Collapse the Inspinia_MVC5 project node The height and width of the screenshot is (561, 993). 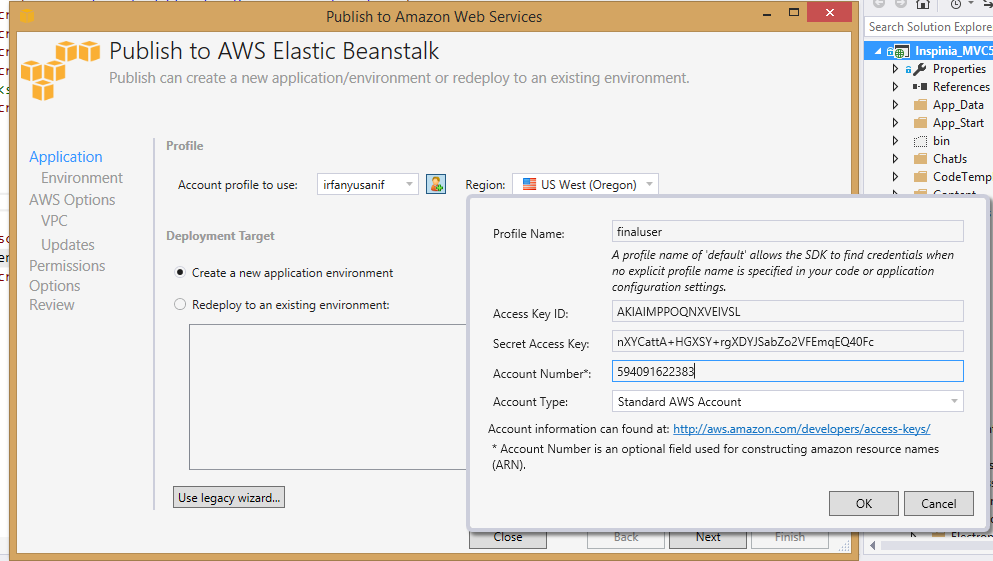pos(878,51)
